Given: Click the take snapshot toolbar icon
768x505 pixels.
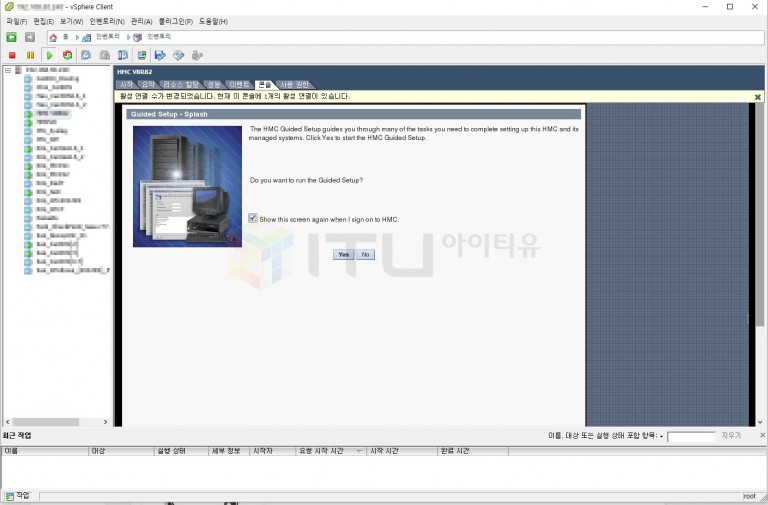Looking at the screenshot, I should point(86,55).
